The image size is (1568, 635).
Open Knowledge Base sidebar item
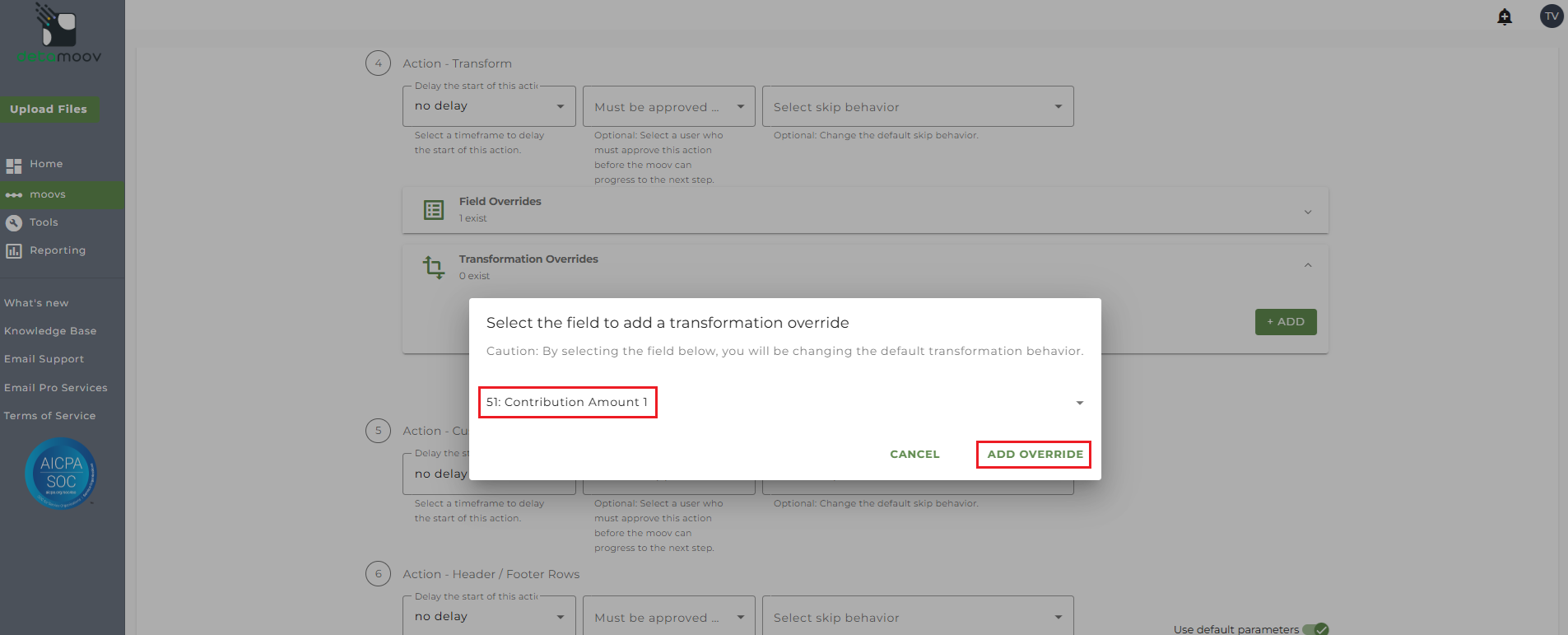click(50, 331)
